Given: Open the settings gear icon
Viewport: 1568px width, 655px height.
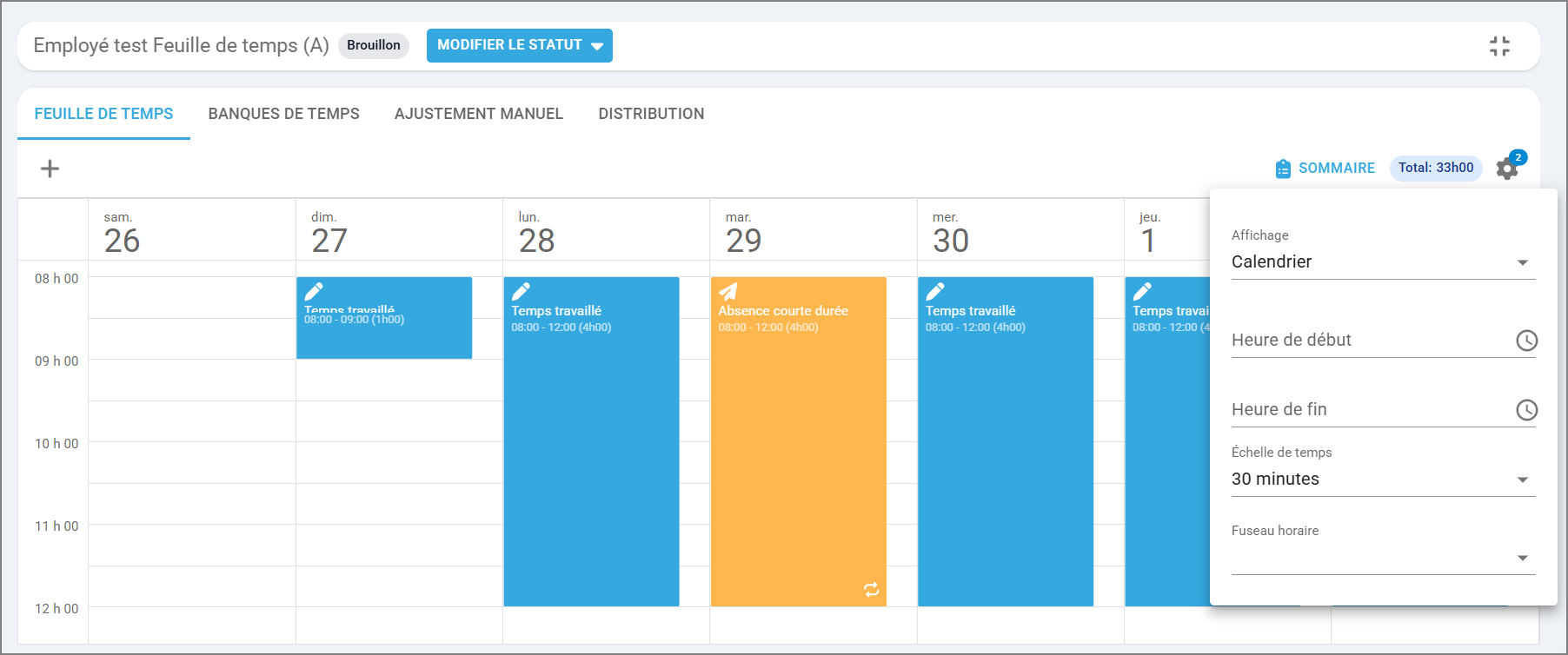Looking at the screenshot, I should (x=1507, y=169).
